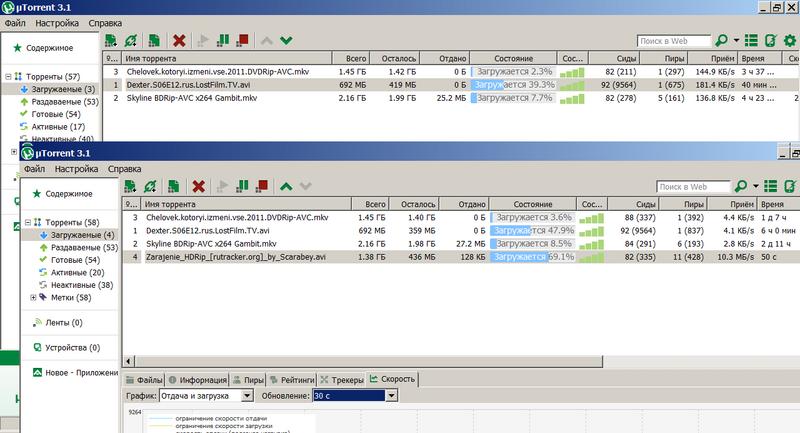Add torrent from URL in front window
The height and width of the screenshot is (433, 800).
[x=150, y=186]
